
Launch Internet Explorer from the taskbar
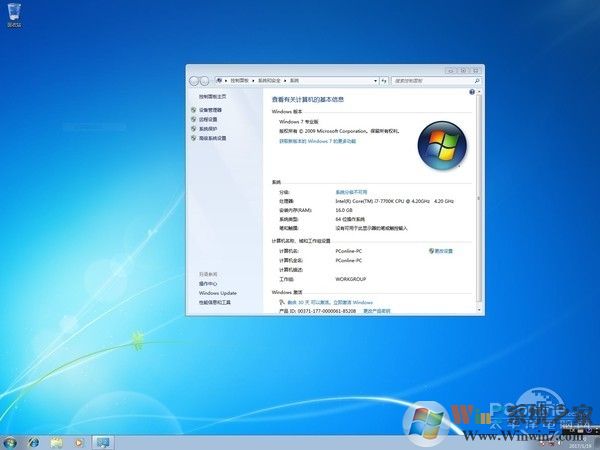pos(33,441)
